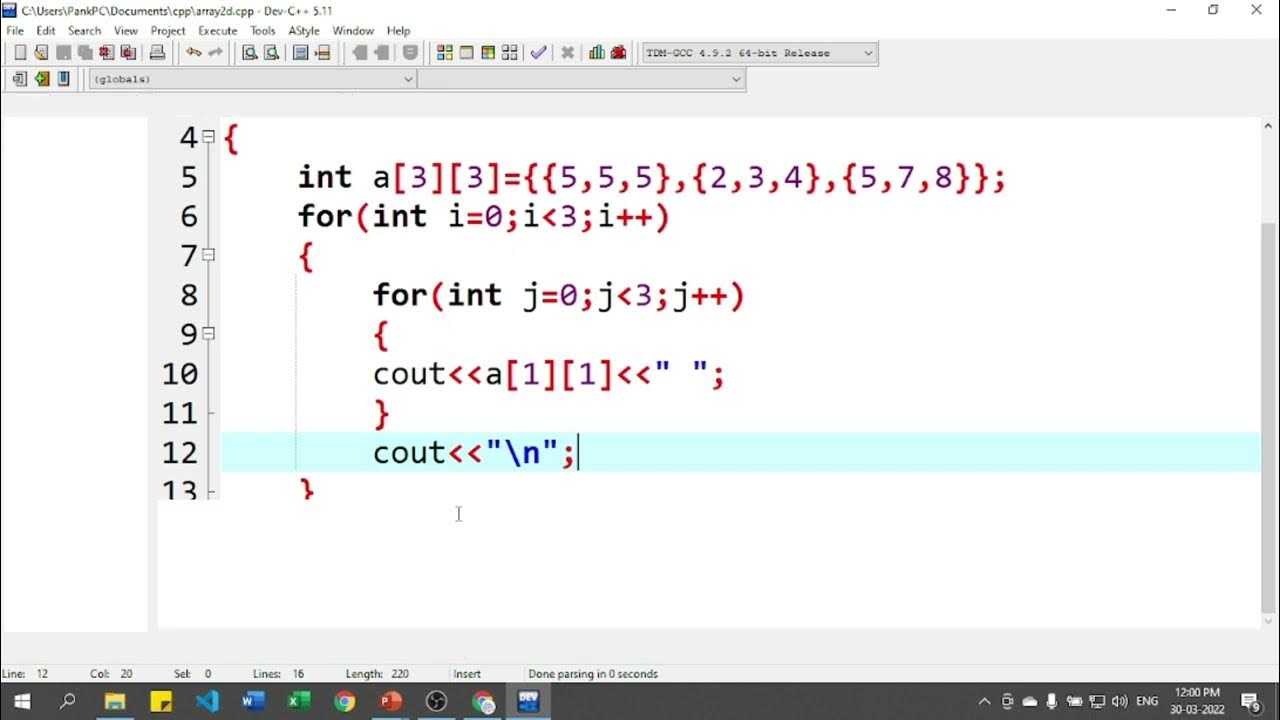Open the clock showing 30-03-2022

[1196, 700]
